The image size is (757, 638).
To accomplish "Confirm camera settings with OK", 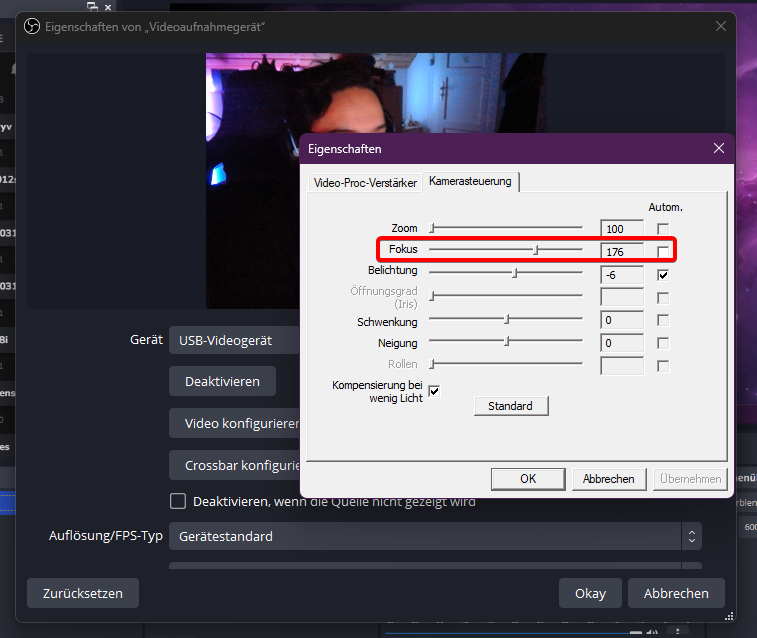I will point(528,479).
